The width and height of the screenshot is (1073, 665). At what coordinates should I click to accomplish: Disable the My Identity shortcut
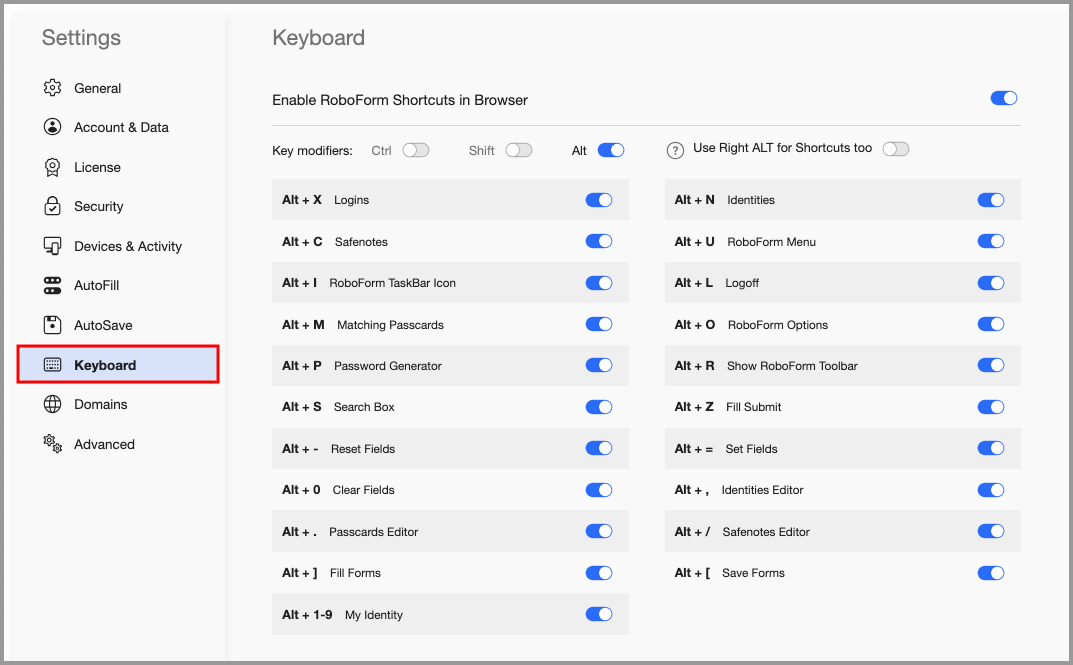[599, 614]
